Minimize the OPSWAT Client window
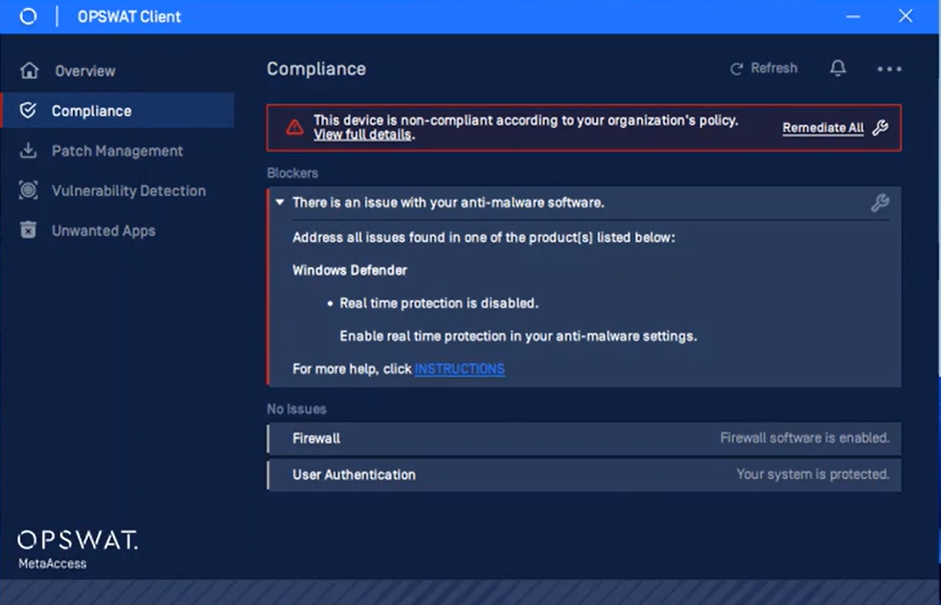Viewport: 941px width, 605px height. [x=853, y=16]
